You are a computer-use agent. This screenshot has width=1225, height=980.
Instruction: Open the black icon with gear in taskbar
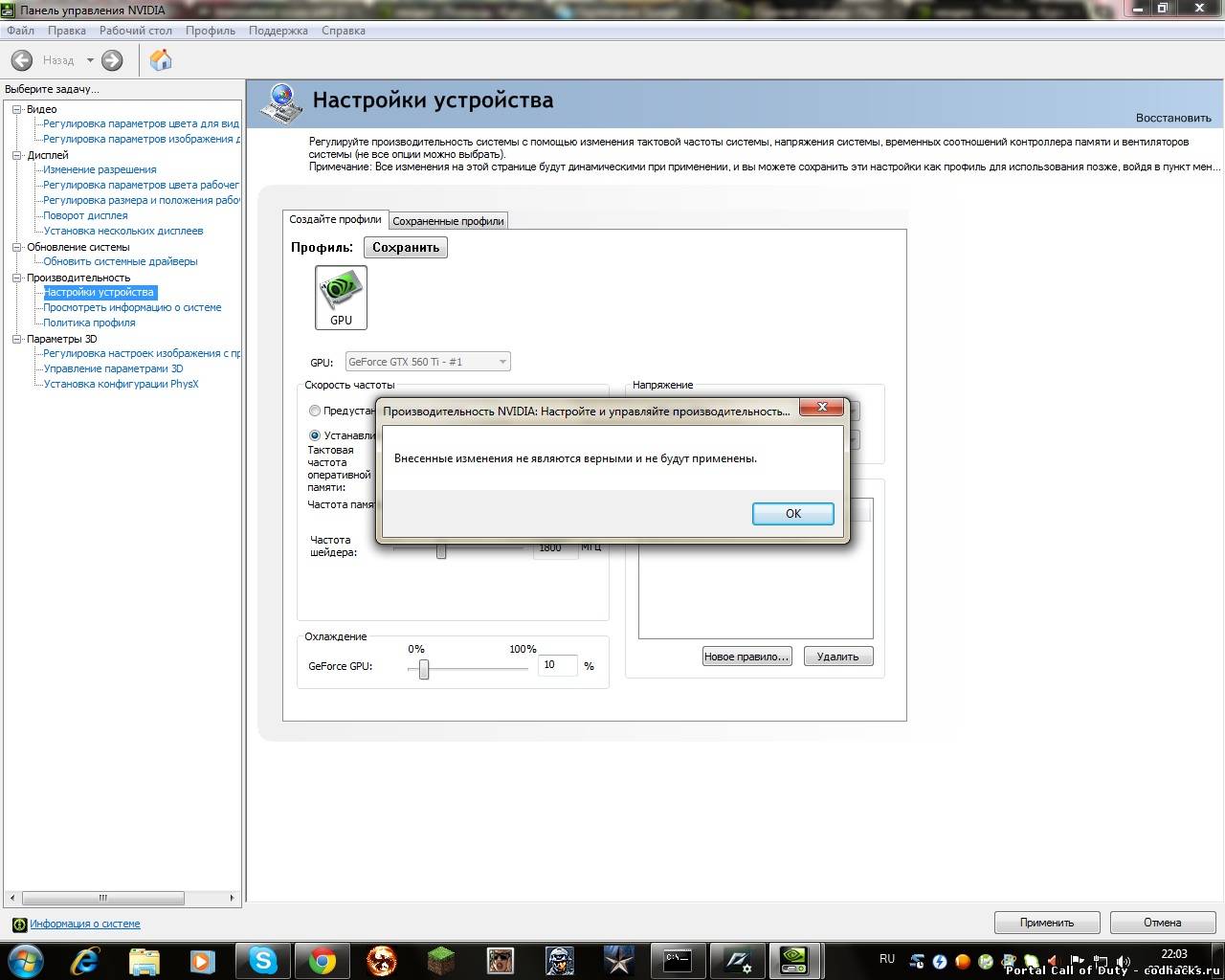(x=737, y=960)
